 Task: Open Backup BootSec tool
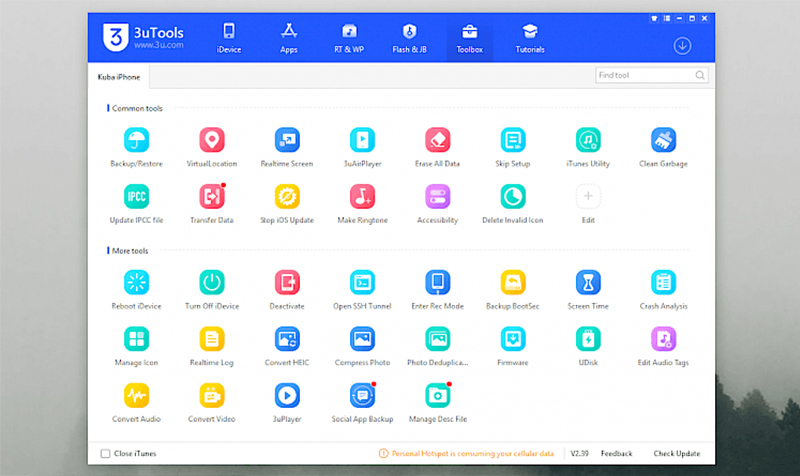[513, 282]
